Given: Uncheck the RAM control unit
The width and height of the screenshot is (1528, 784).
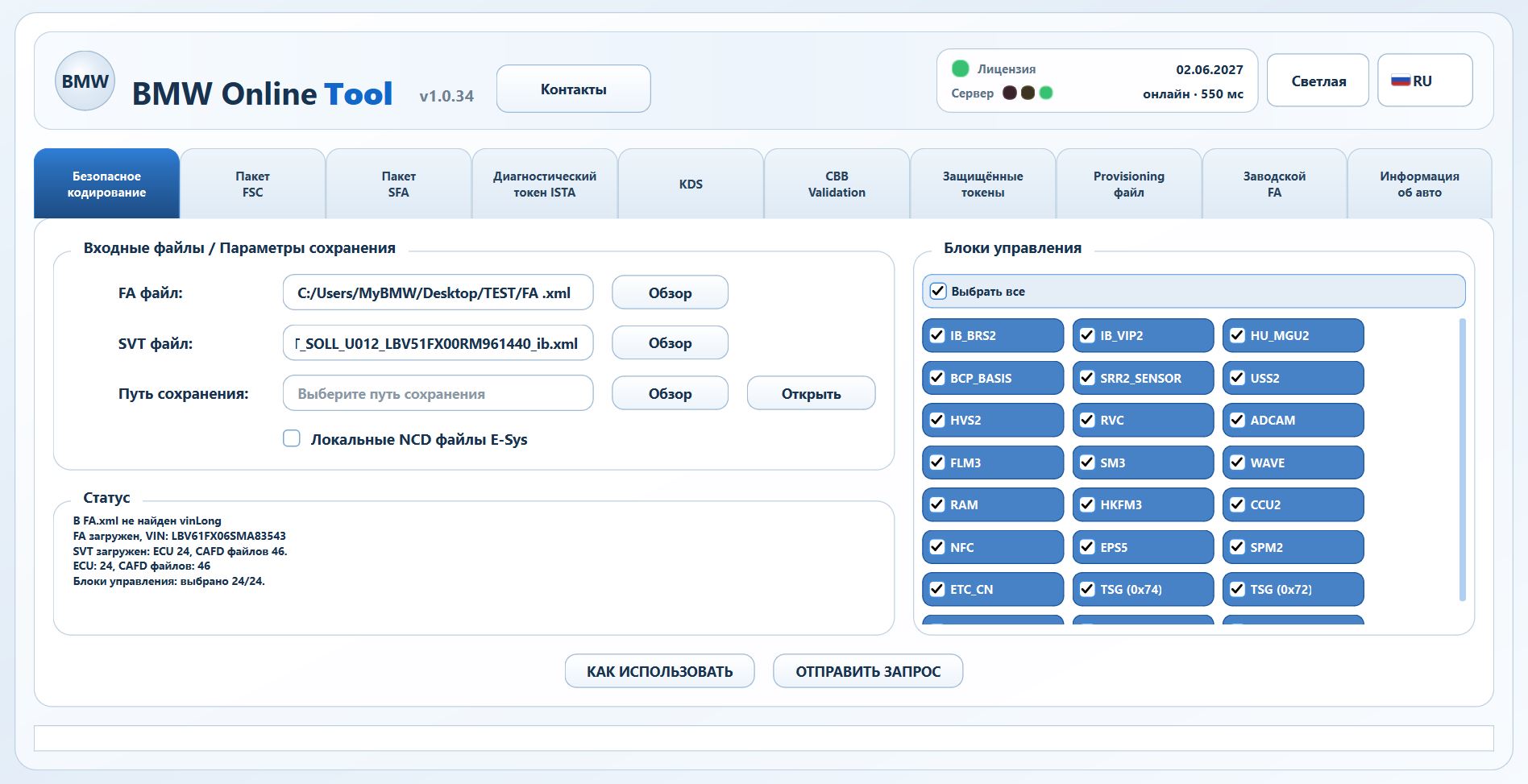Looking at the screenshot, I should 937,504.
